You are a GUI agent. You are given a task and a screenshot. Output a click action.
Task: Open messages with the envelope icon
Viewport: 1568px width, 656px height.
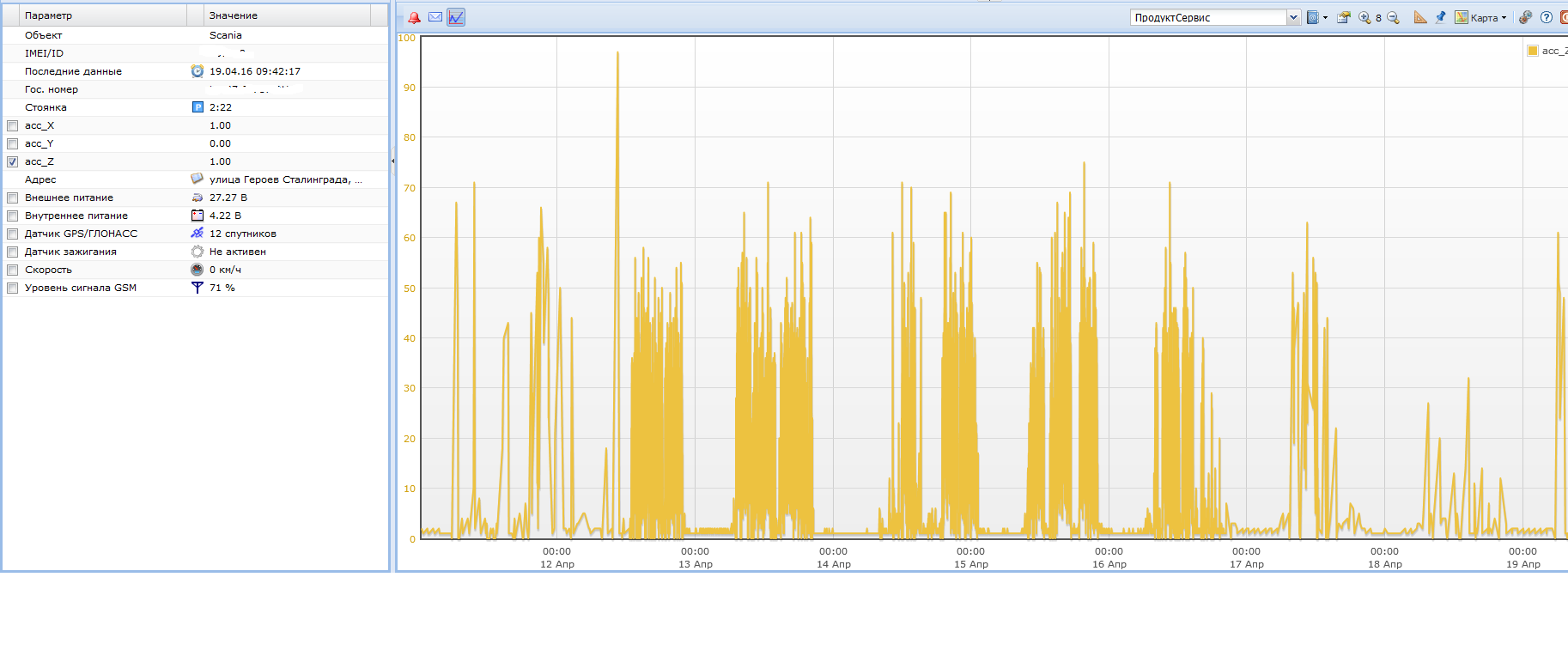[435, 17]
